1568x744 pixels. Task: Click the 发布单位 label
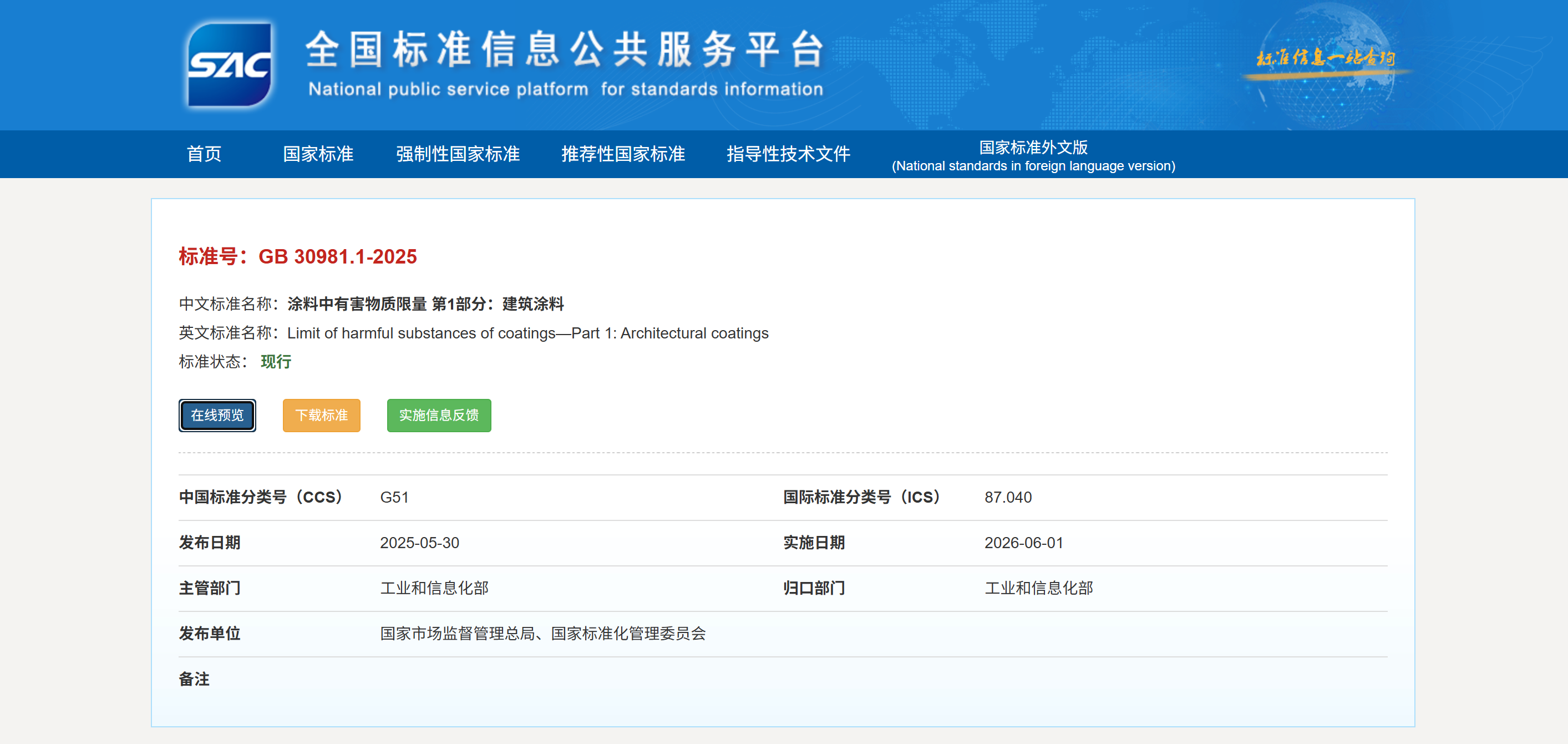click(210, 634)
